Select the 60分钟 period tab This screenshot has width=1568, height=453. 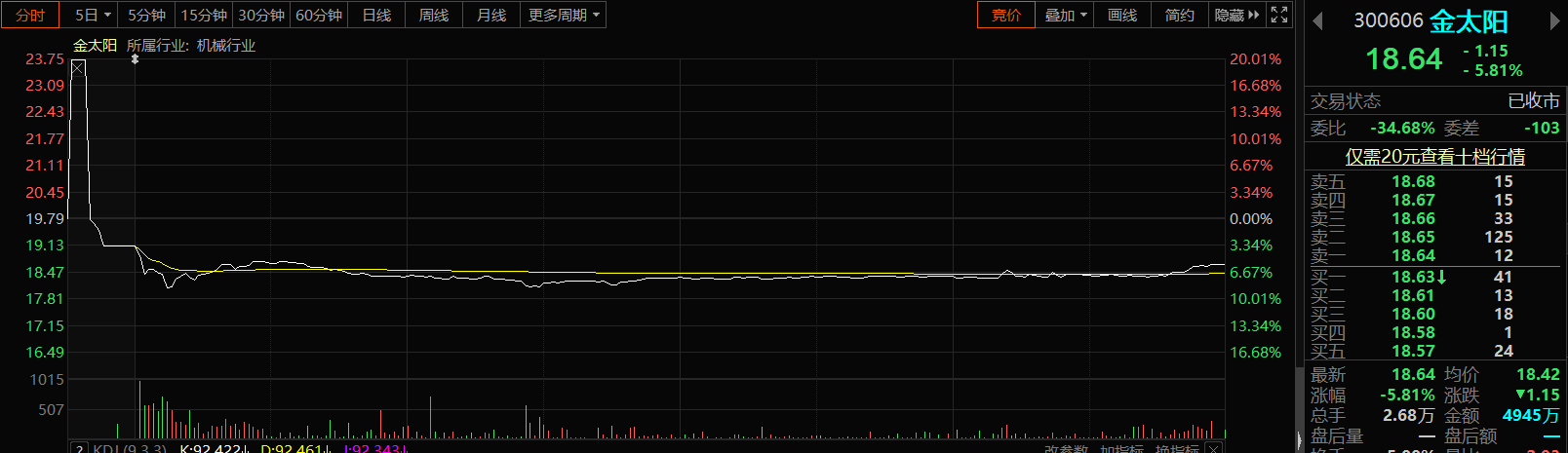coord(319,15)
